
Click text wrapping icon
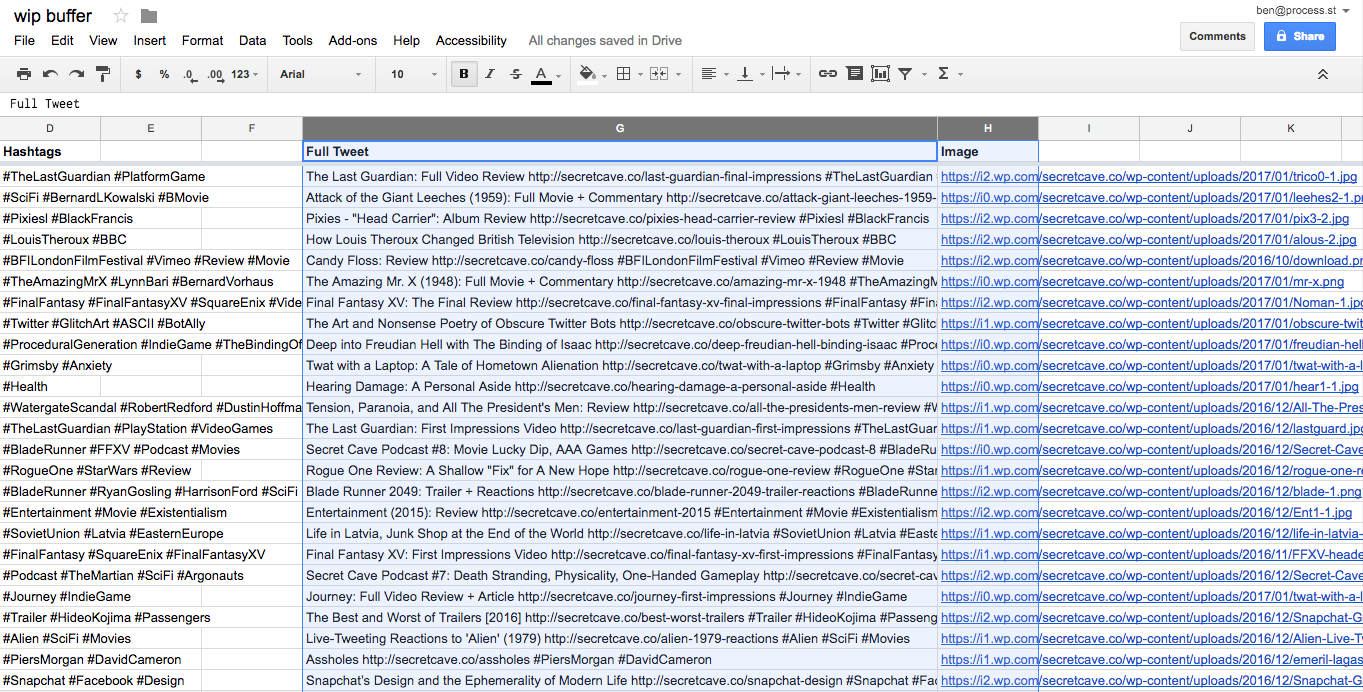pyautogui.click(x=781, y=74)
